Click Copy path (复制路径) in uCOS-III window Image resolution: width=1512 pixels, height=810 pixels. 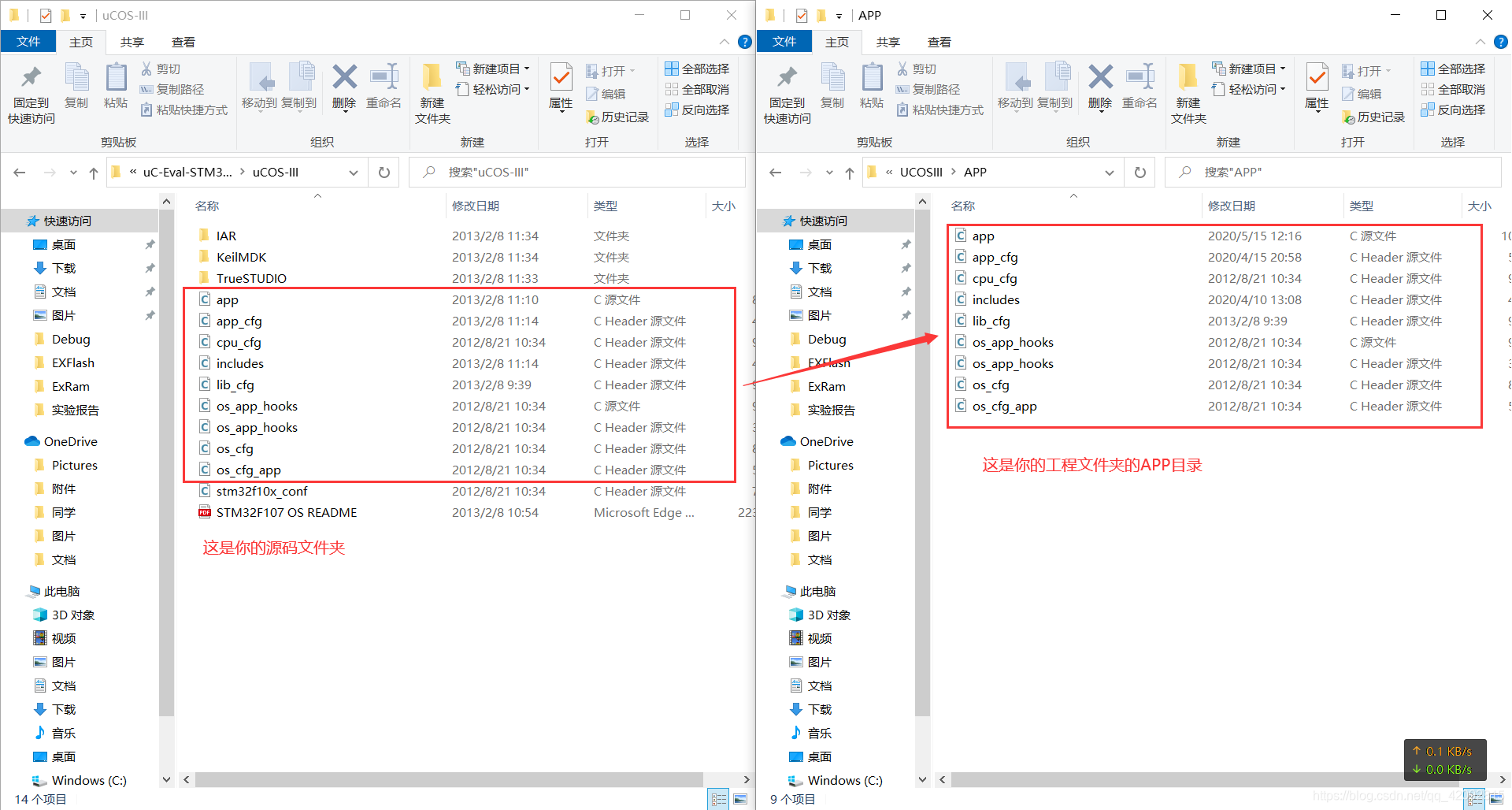(x=172, y=90)
